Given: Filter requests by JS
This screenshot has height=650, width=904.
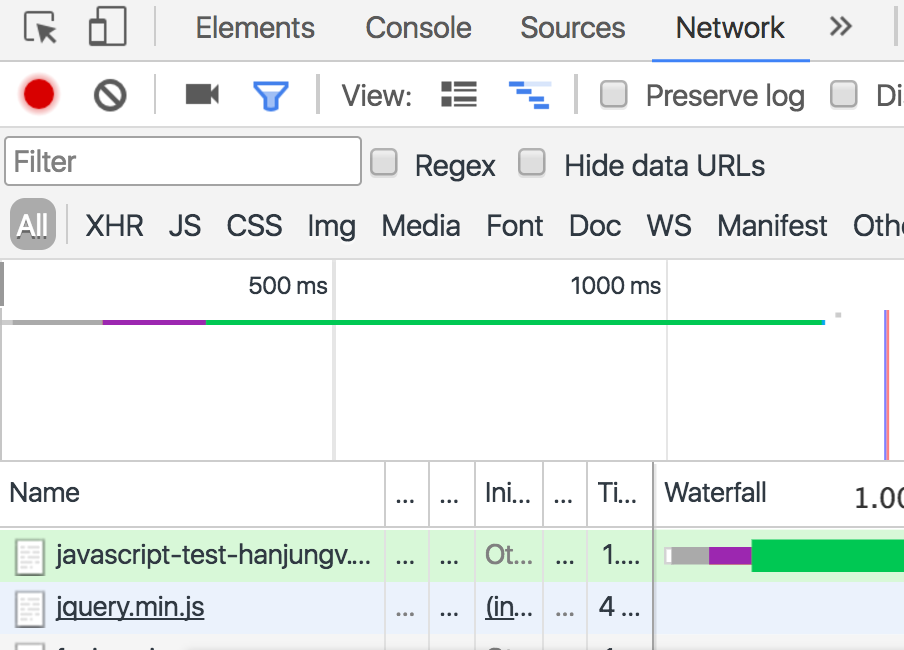Looking at the screenshot, I should pyautogui.click(x=184, y=226).
